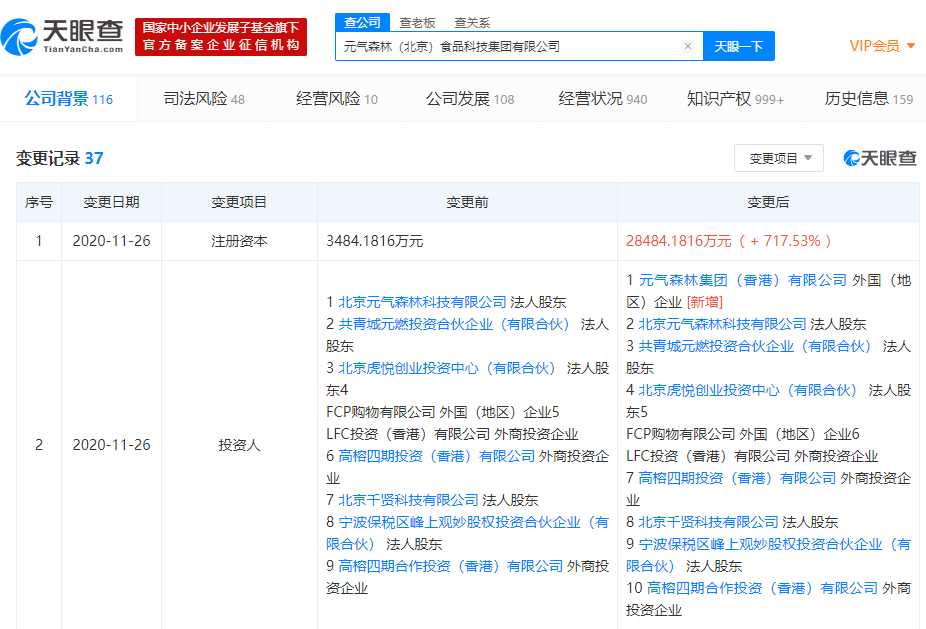Open 北京虎悦创业投资中心 link in 变更后 column
This screenshot has height=629, width=926.
748,390
